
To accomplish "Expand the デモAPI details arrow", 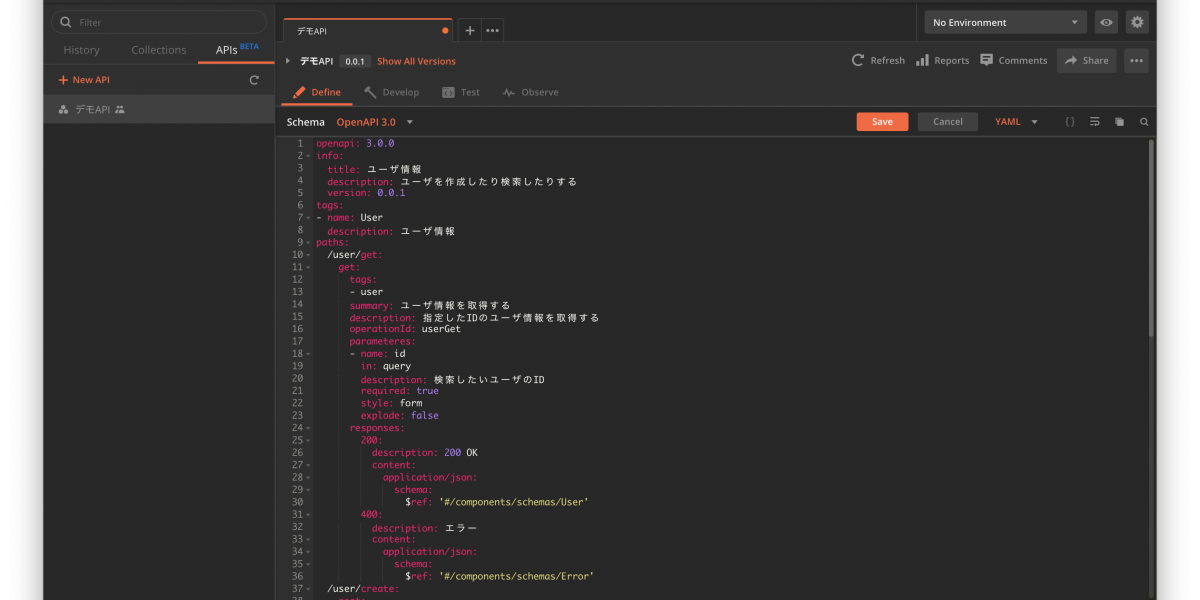I will tap(288, 61).
